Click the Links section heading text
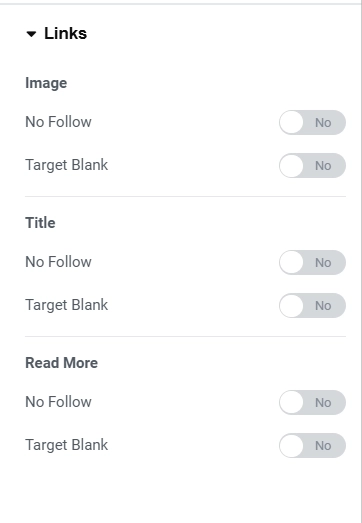Screen dimensions: 362x523 pos(65,33)
